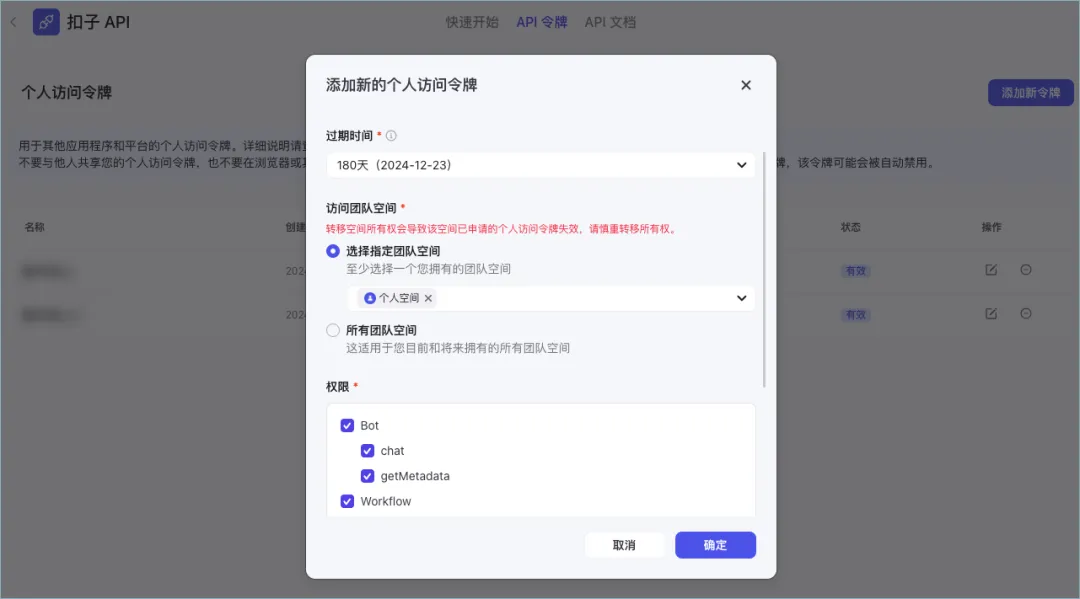Click the 确定 confirm button

(x=715, y=545)
